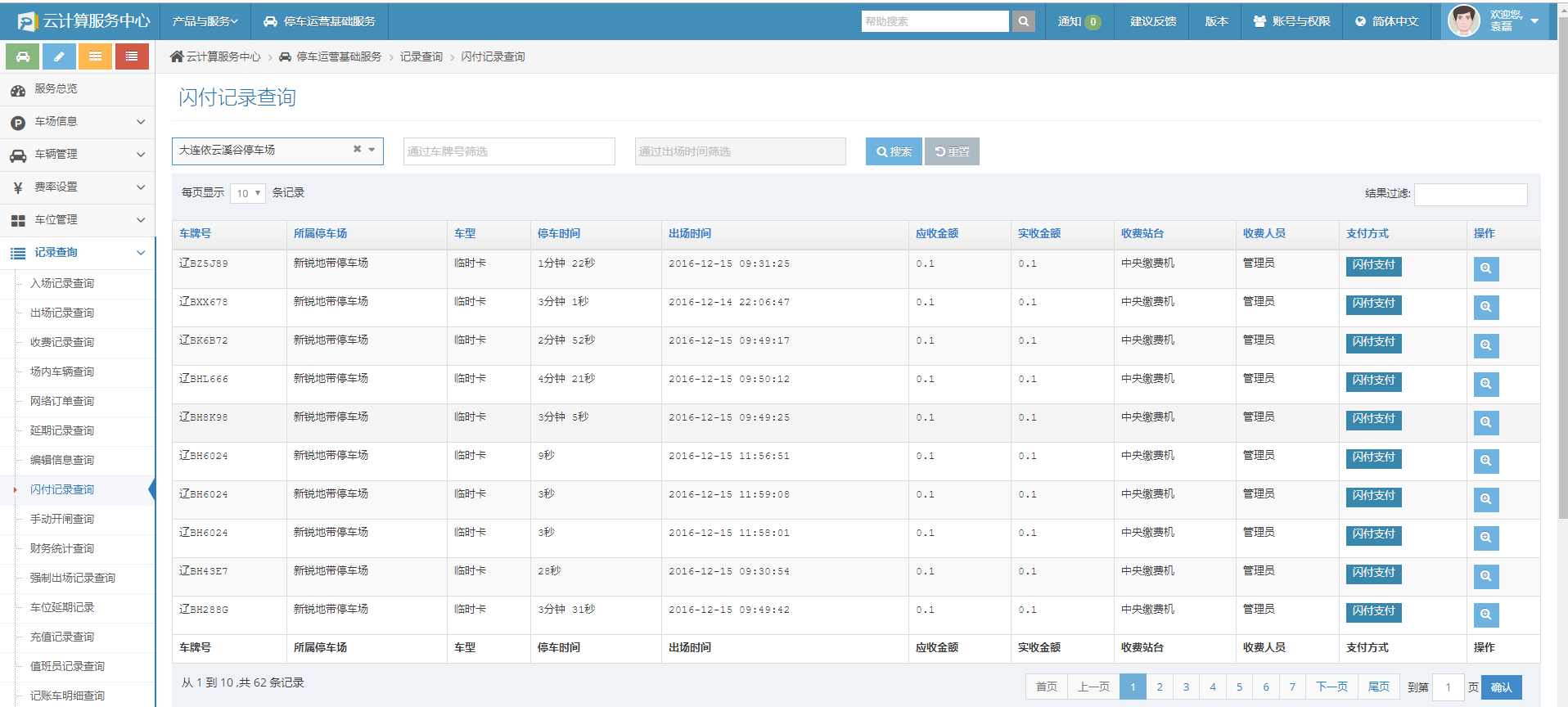Click the blue pencil edit shortcut icon

click(59, 56)
